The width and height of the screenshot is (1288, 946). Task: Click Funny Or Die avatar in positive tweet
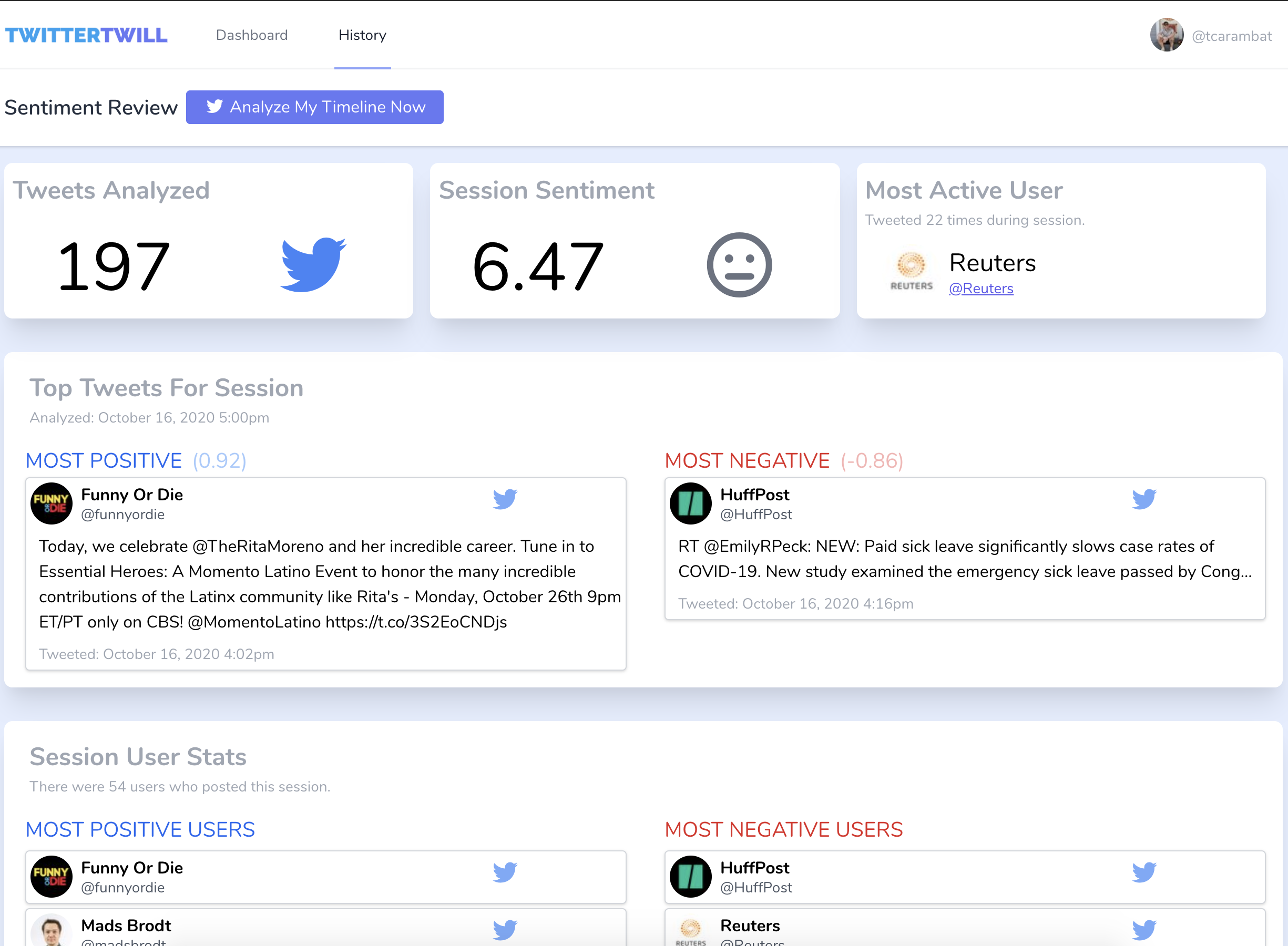(x=52, y=503)
